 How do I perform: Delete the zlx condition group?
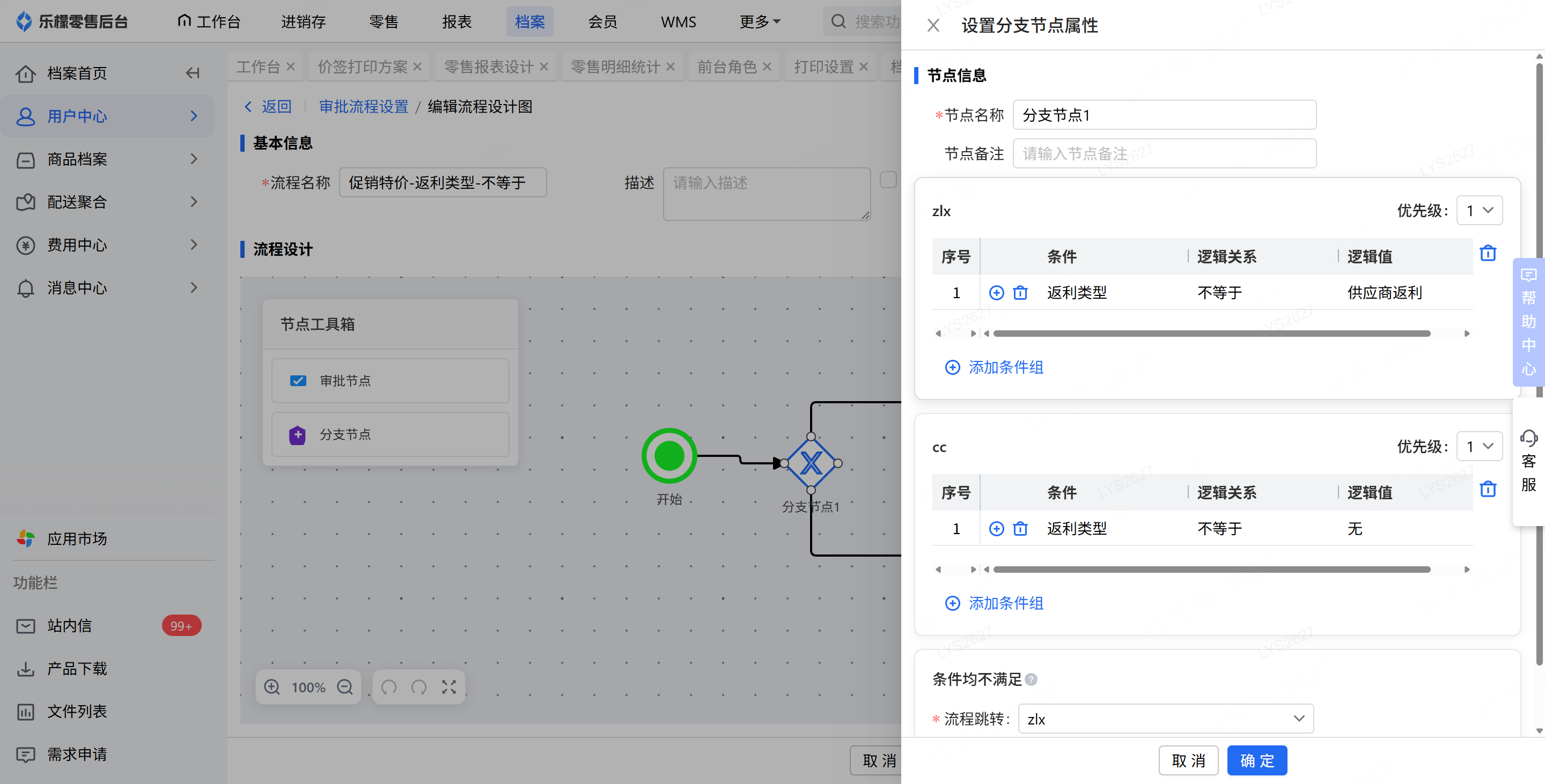pyautogui.click(x=1488, y=253)
